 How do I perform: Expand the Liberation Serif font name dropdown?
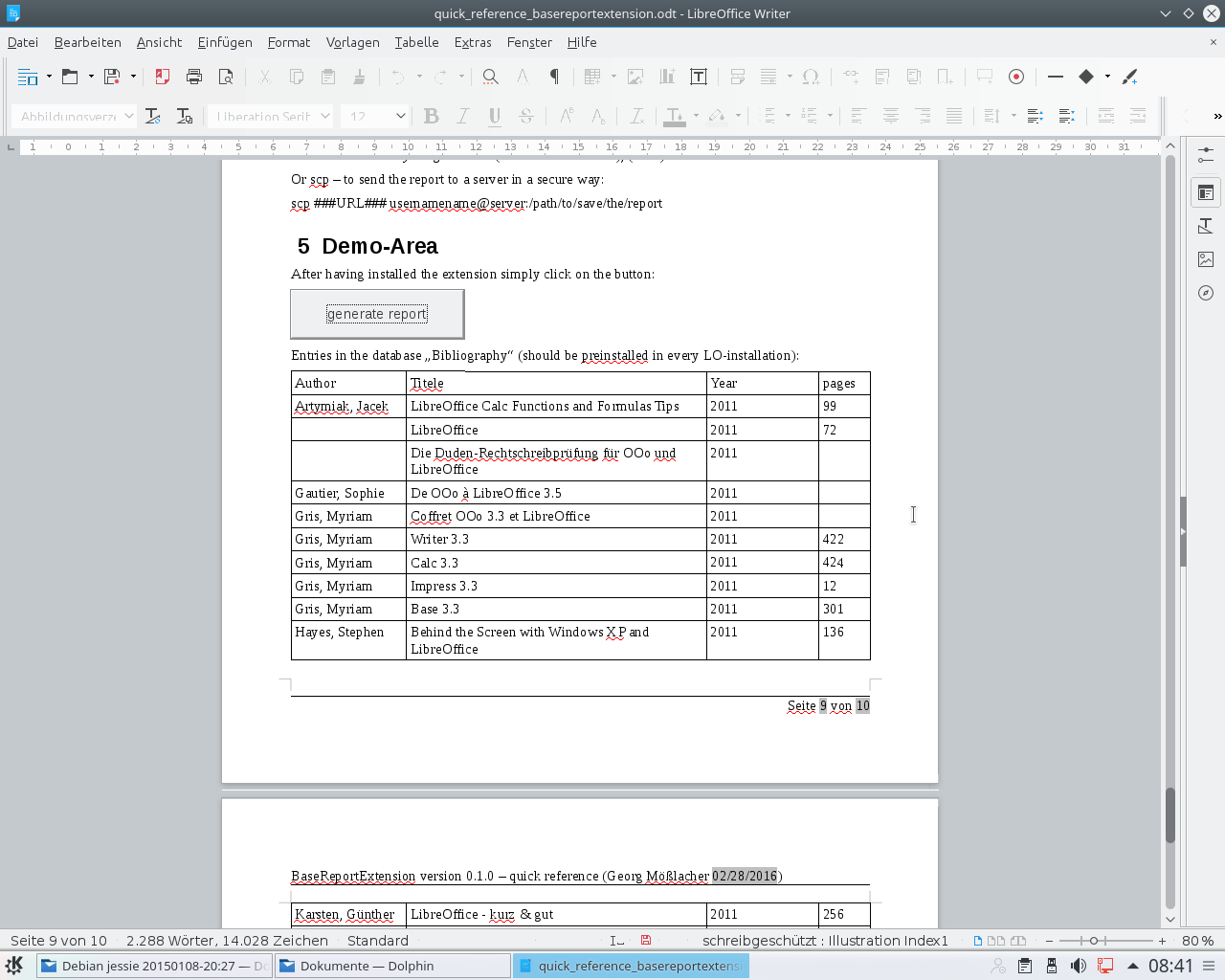(x=324, y=116)
